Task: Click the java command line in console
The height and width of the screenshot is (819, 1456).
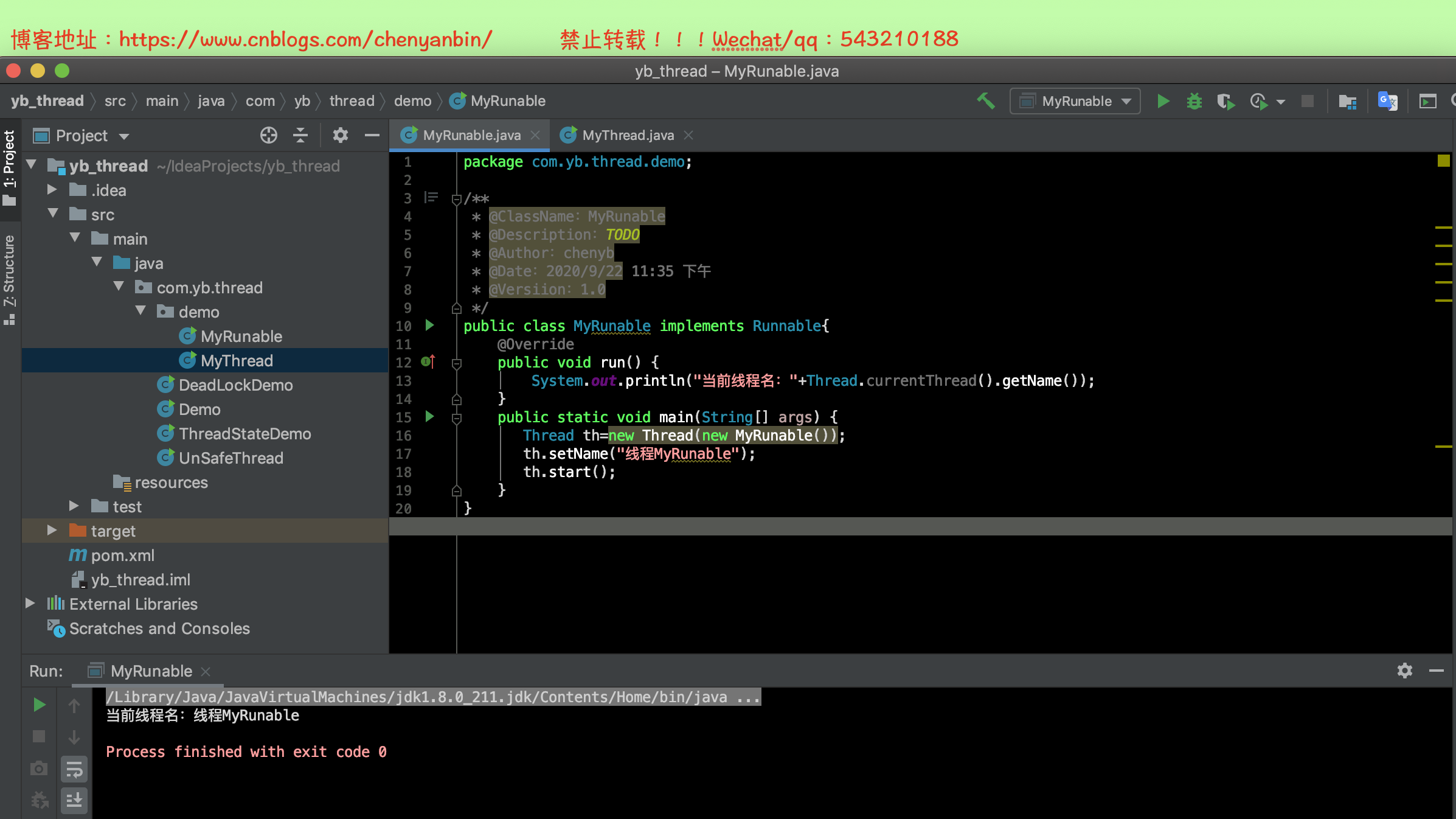Action: click(x=433, y=697)
